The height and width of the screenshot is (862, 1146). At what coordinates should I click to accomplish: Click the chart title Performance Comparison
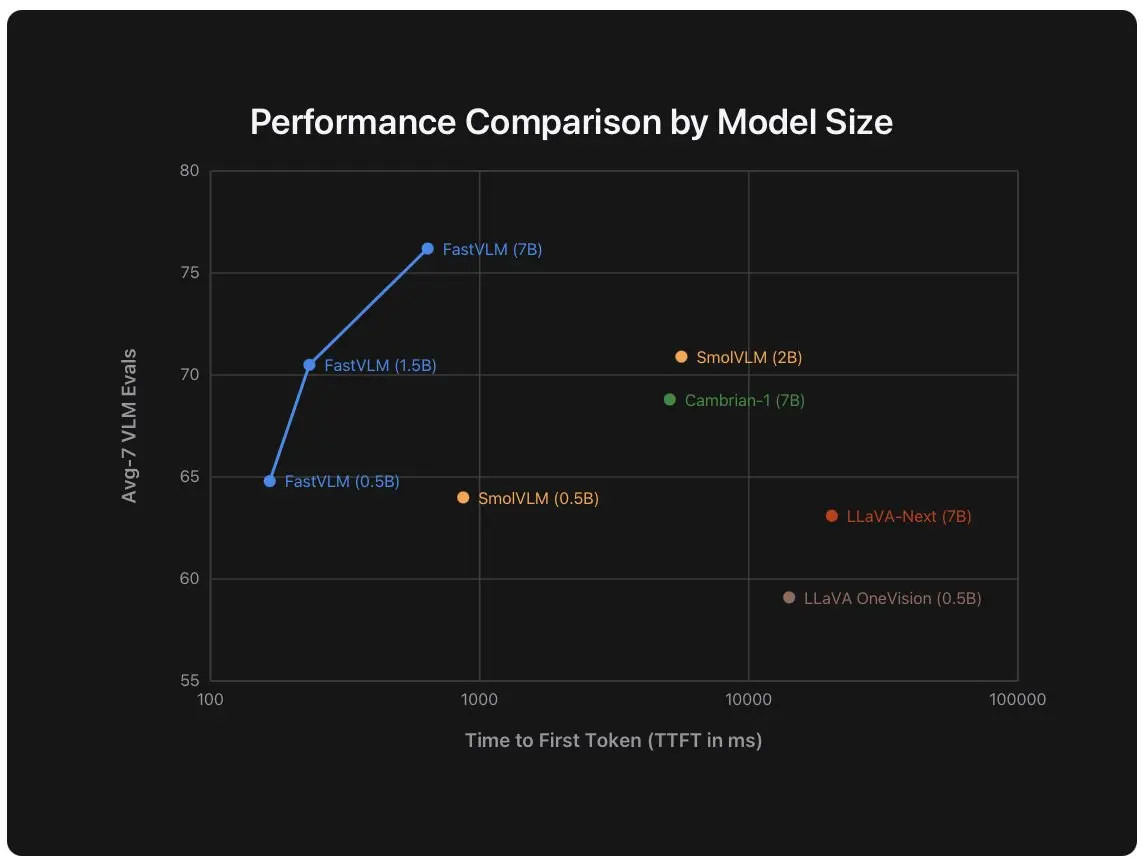pos(572,122)
